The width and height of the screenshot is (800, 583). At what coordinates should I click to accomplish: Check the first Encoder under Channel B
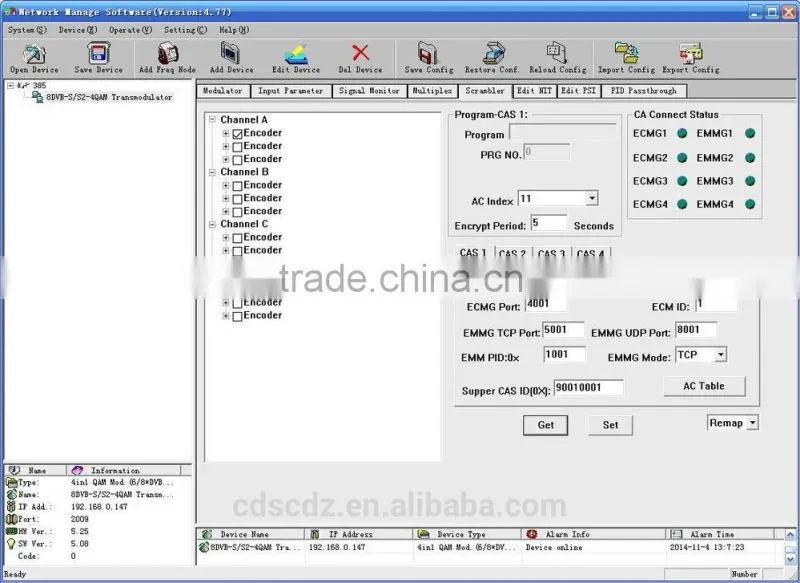pyautogui.click(x=237, y=186)
